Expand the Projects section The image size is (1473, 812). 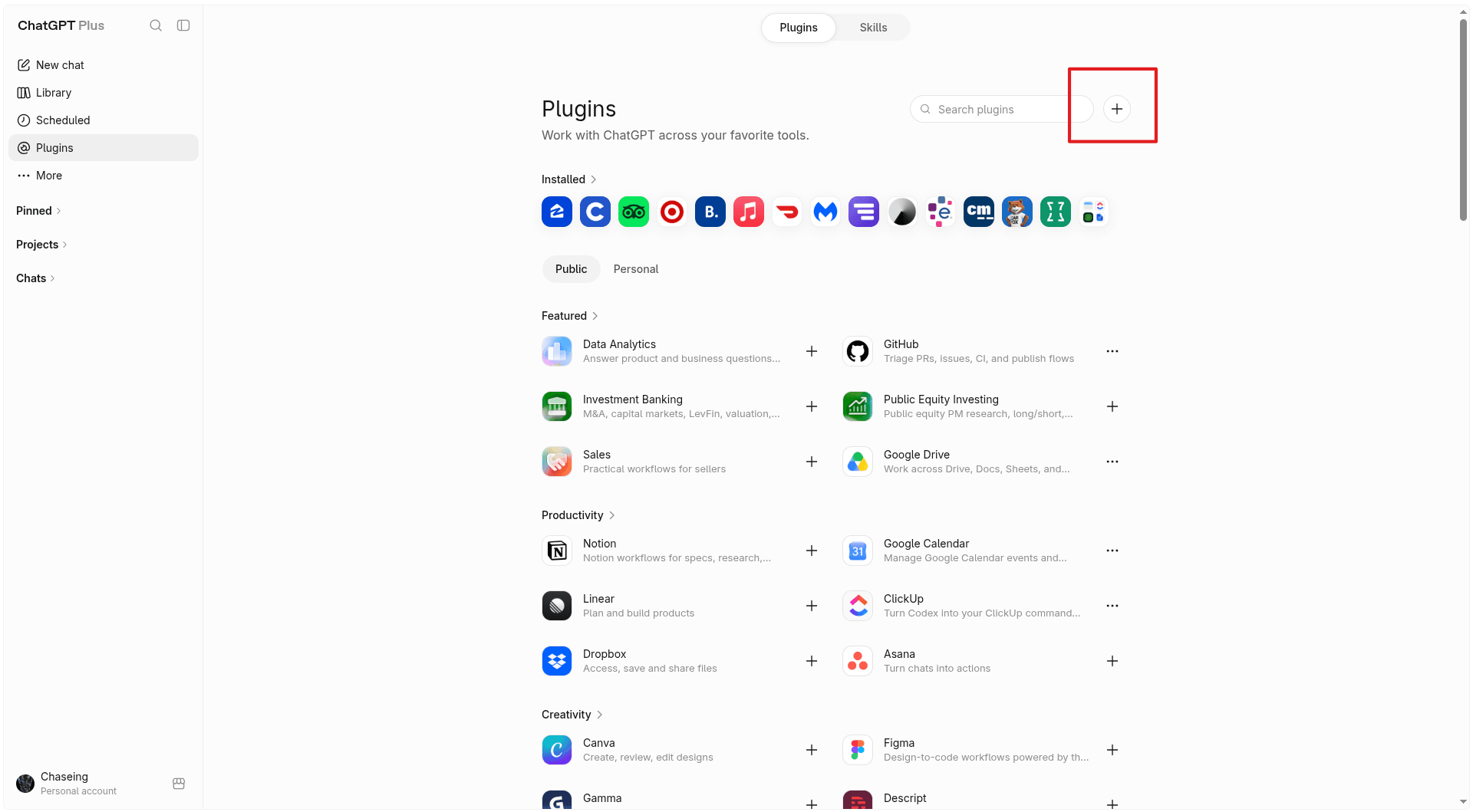pos(41,245)
